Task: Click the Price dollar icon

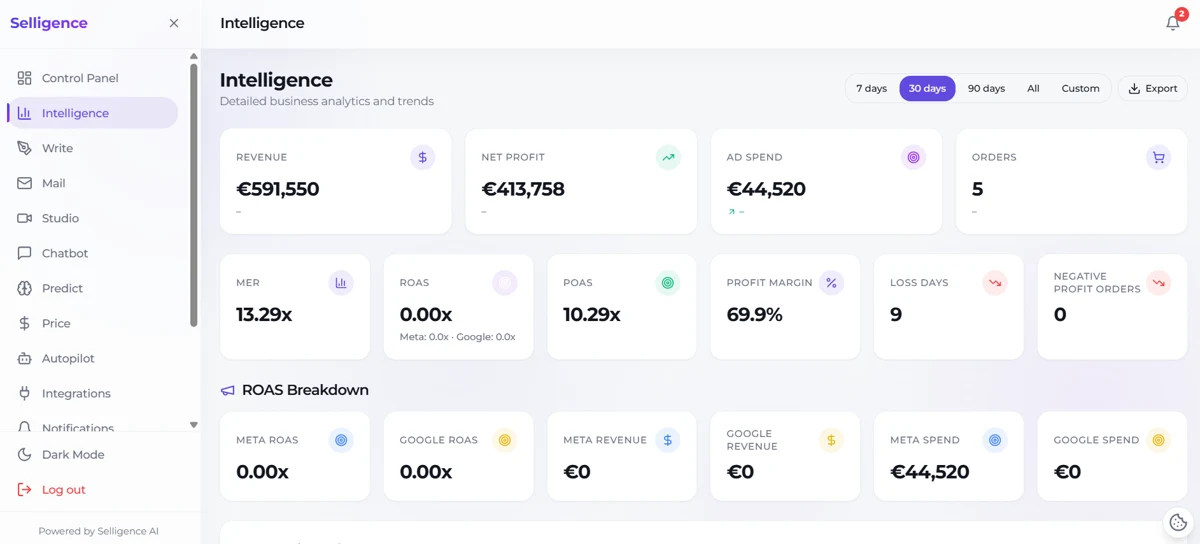Action: click(x=24, y=323)
